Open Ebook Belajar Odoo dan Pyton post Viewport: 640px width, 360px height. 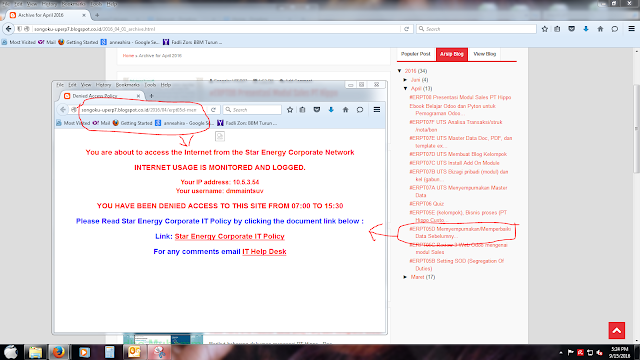(x=452, y=110)
